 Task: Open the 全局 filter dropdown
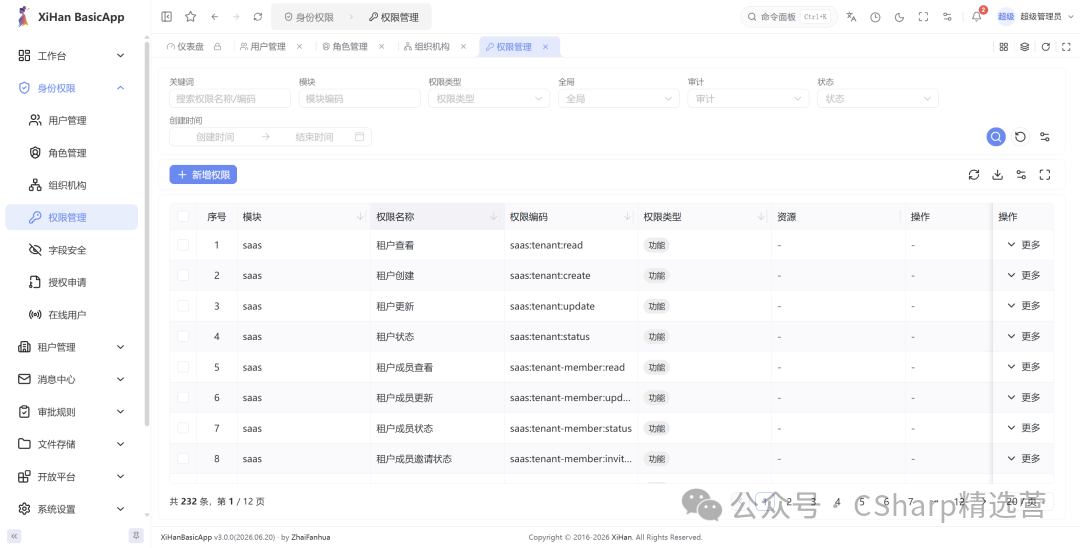tap(619, 98)
